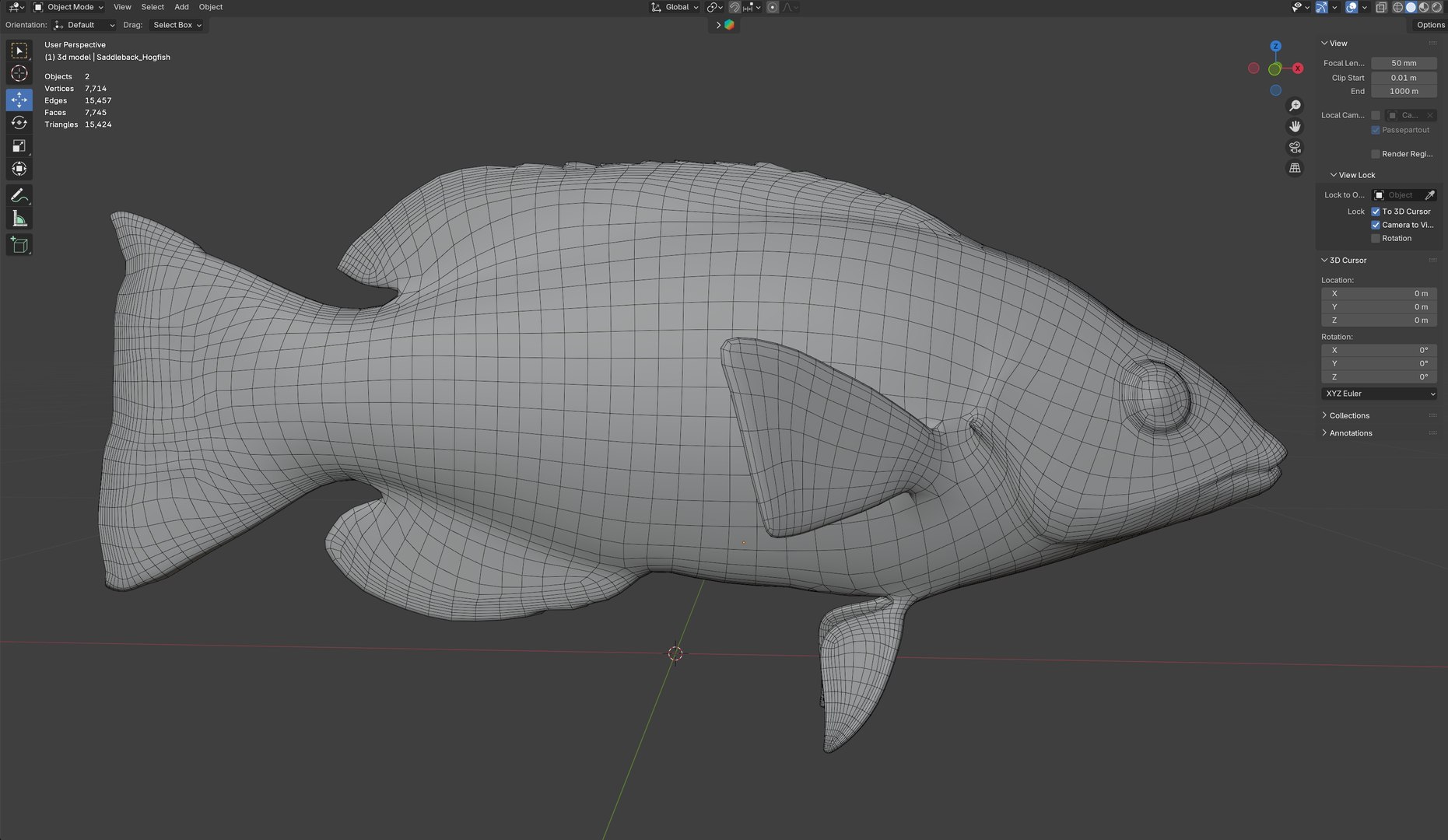The image size is (1448, 840).
Task: Toggle snapping magnet icon
Action: (x=734, y=7)
